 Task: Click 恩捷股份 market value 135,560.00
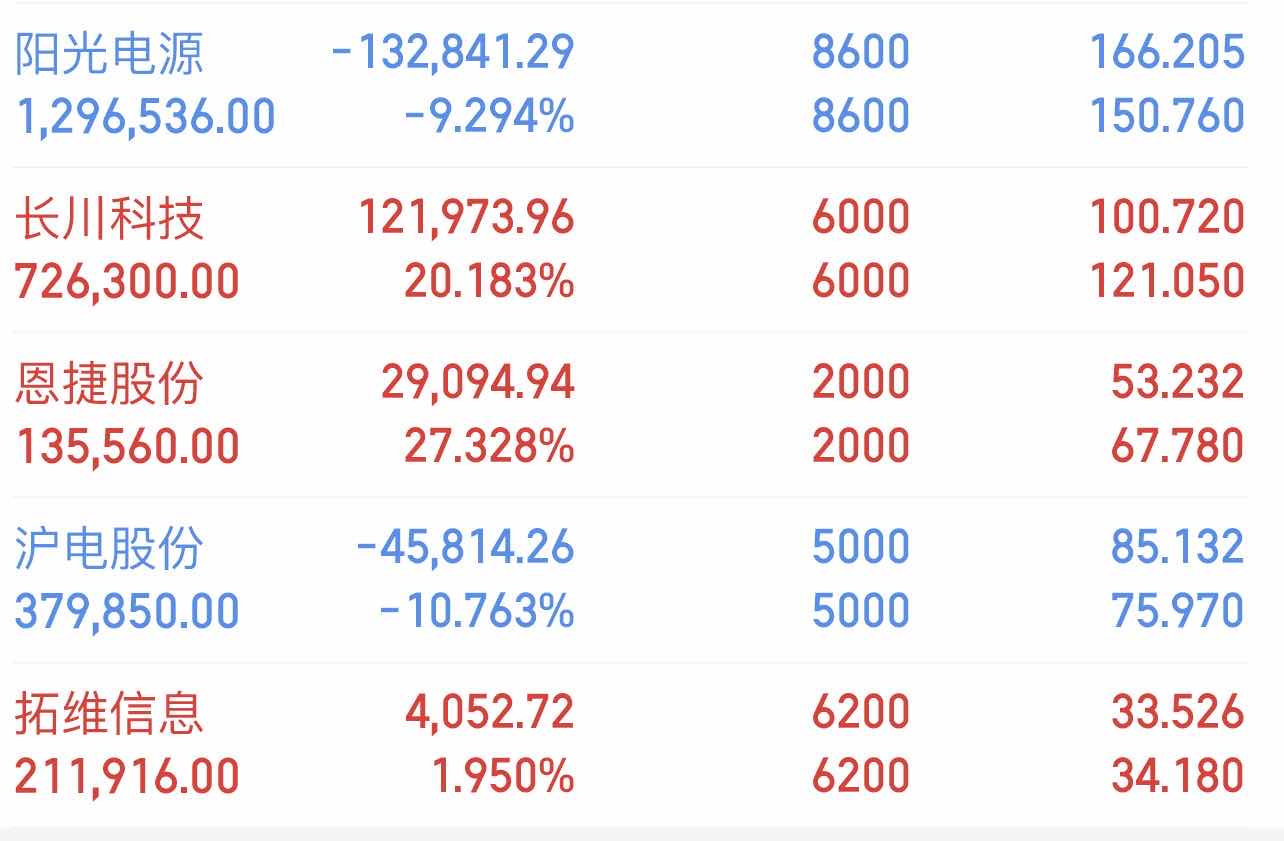[127, 446]
